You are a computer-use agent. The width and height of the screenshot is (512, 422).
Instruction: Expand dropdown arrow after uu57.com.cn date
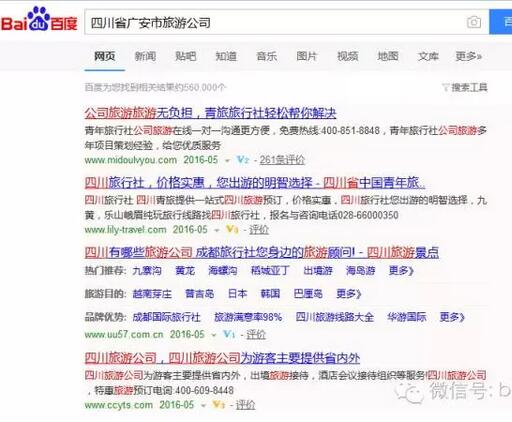coord(214,335)
